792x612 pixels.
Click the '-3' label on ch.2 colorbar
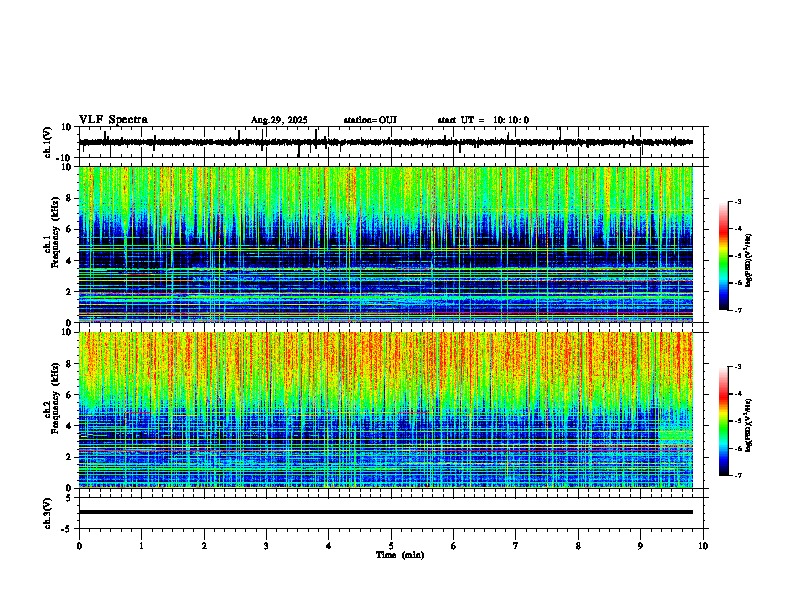click(x=738, y=367)
